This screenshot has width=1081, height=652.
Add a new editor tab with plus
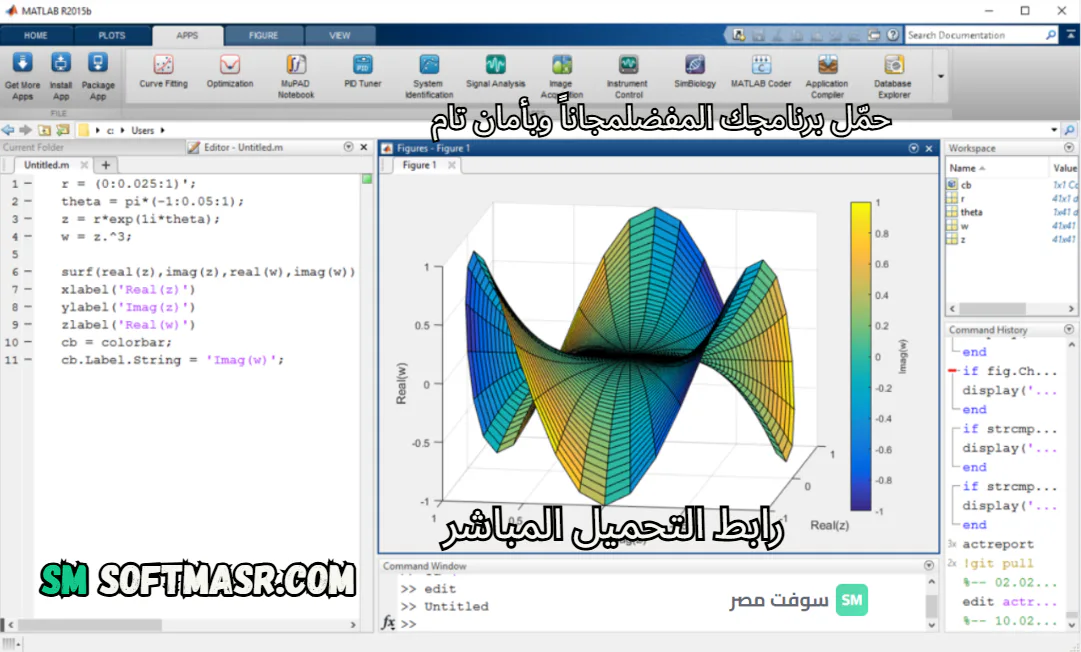105,165
